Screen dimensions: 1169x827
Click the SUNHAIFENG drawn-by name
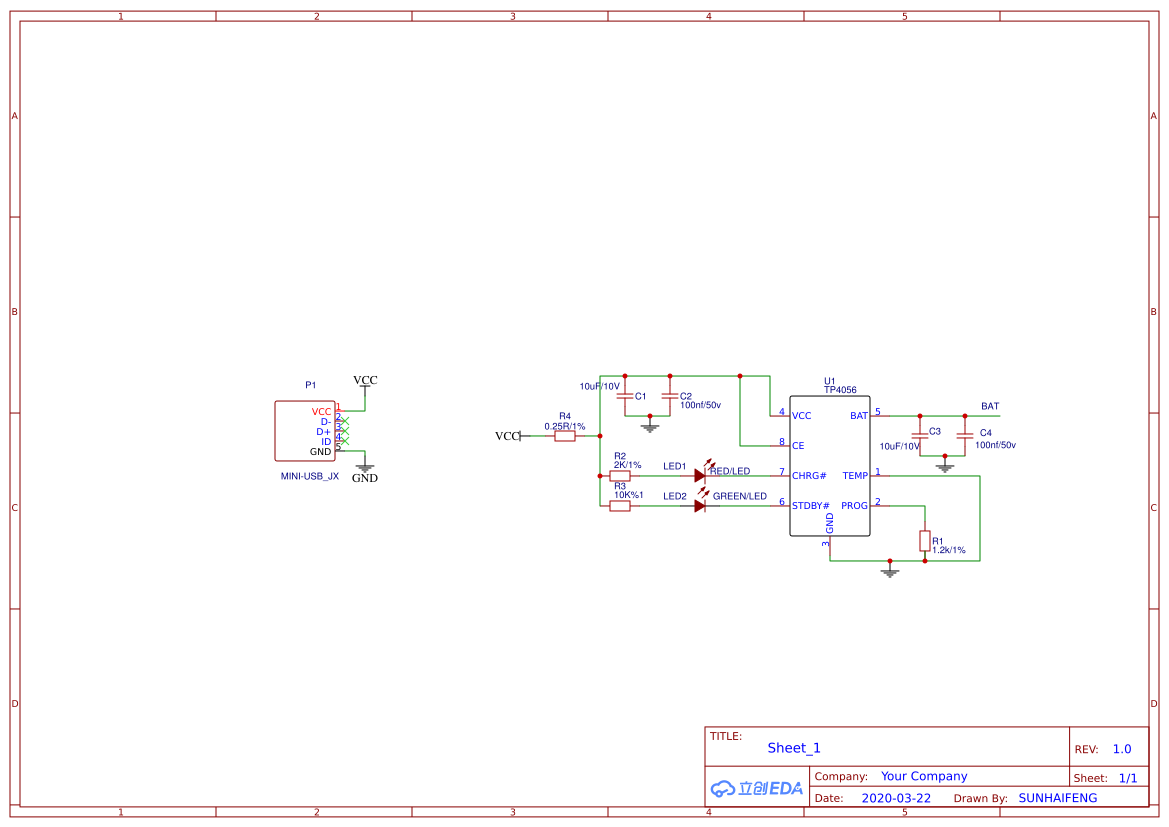point(1058,798)
